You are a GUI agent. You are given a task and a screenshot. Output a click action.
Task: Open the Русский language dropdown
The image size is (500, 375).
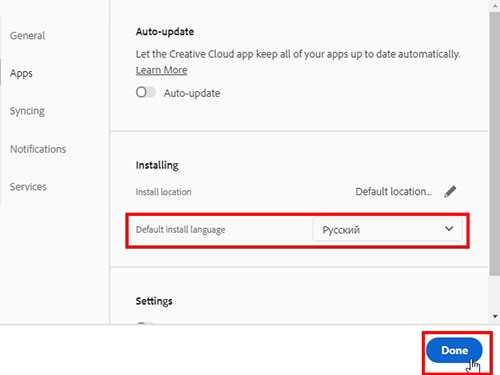[x=387, y=230]
